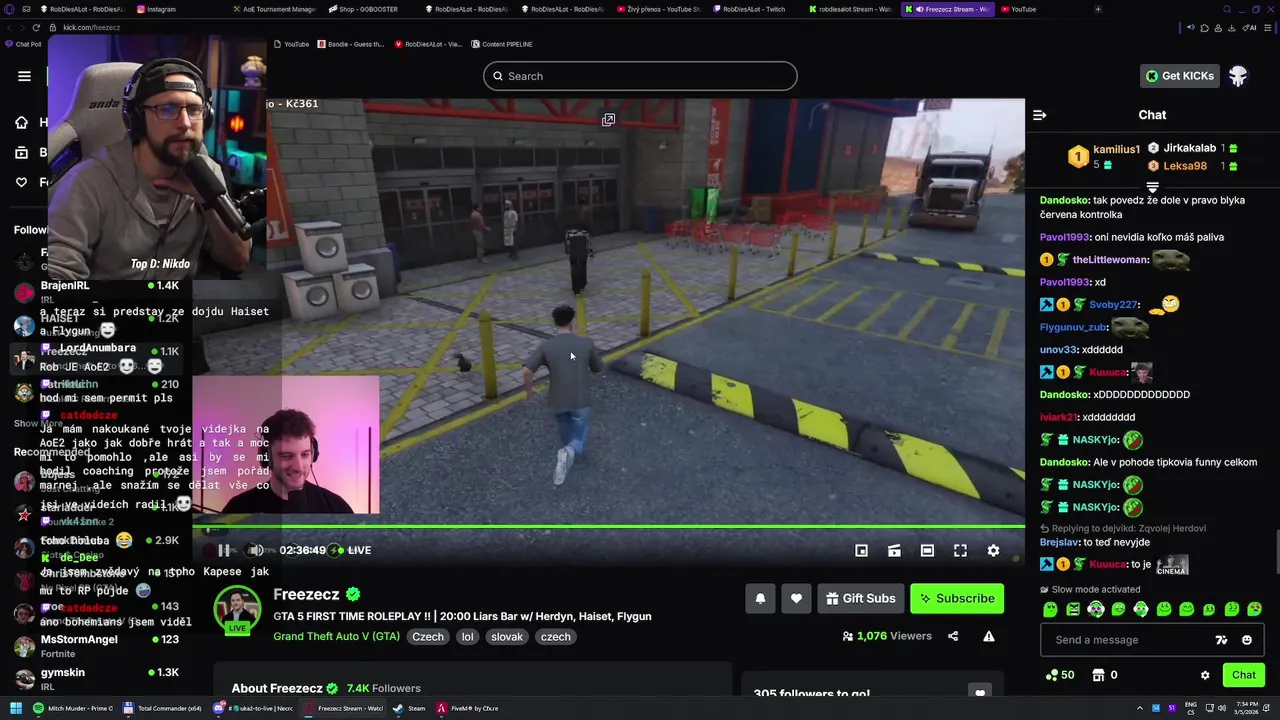Viewport: 1280px width, 720px height.
Task: Click the Following heart icon in sidebar
Action: 21,182
